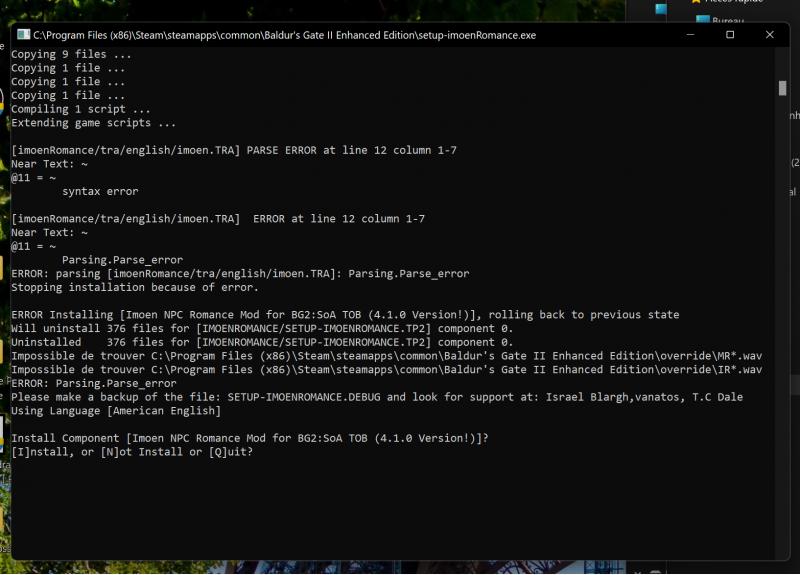Viewport: 800px width, 575px height.
Task: Click the 'Copying 9 files ...' line
Action: click(71, 54)
